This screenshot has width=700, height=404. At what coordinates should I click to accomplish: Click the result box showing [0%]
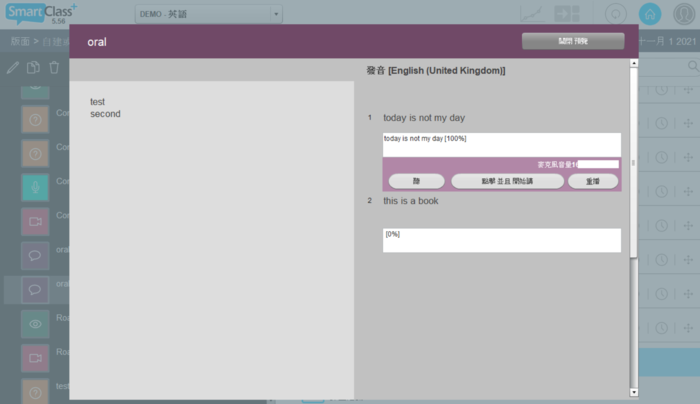pos(501,240)
